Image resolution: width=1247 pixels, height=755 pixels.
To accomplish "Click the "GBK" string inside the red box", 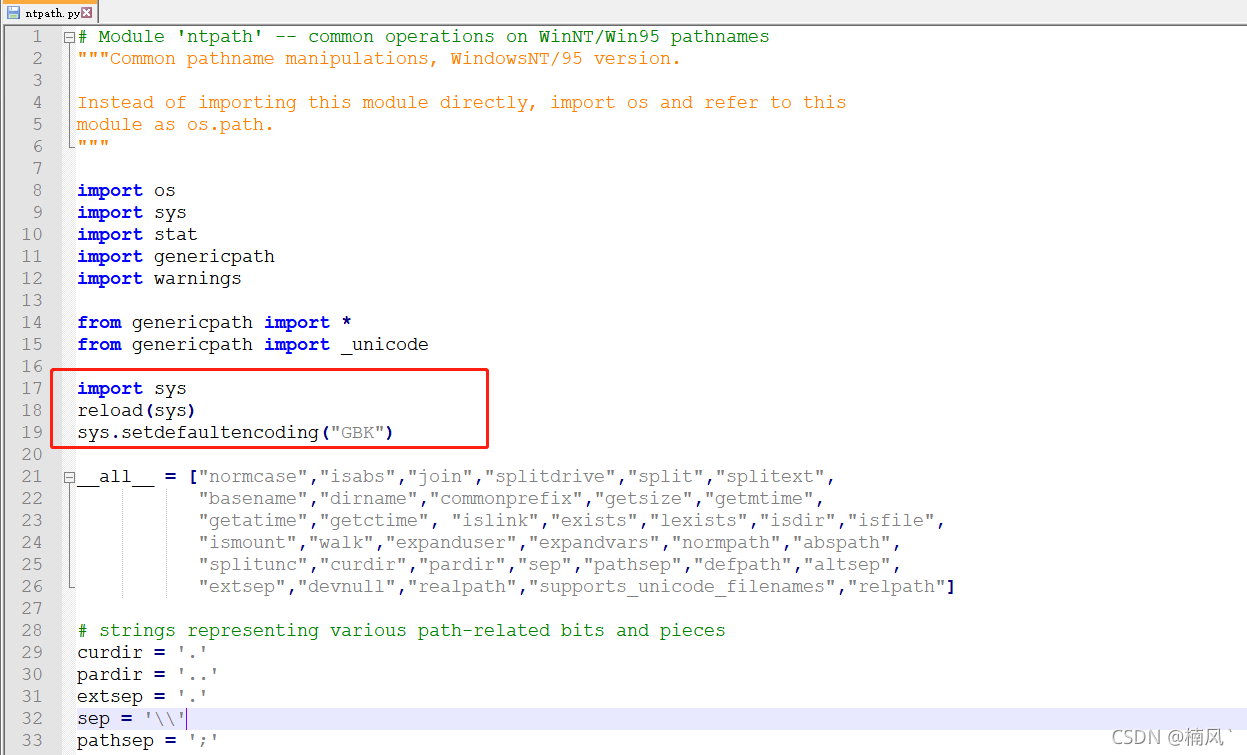I will 355,432.
